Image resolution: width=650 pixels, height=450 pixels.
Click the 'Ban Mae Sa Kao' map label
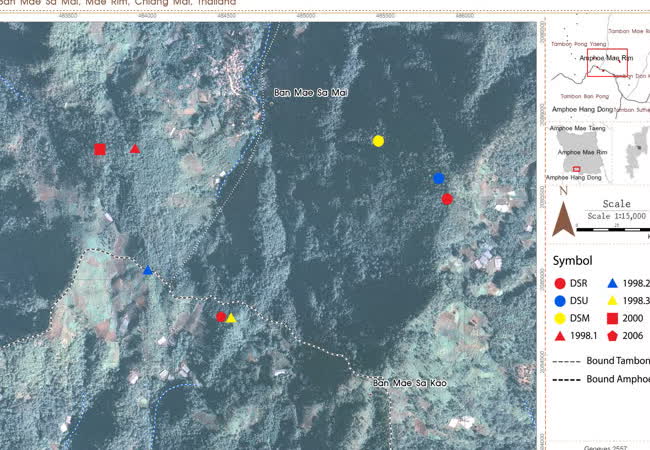pyautogui.click(x=410, y=383)
